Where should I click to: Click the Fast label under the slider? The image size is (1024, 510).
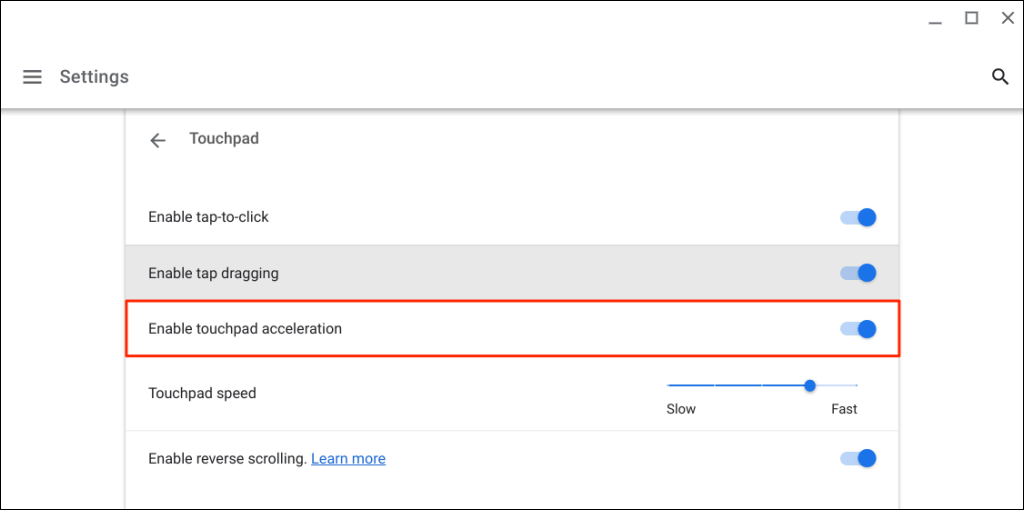844,409
